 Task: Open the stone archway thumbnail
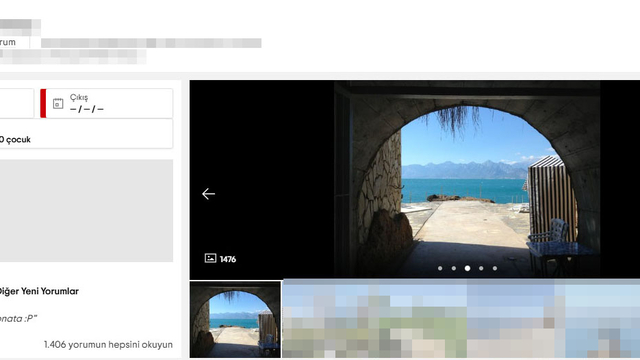click(x=236, y=320)
